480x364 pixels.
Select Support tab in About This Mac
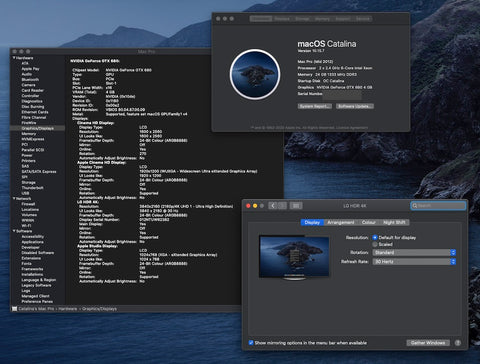pyautogui.click(x=343, y=19)
